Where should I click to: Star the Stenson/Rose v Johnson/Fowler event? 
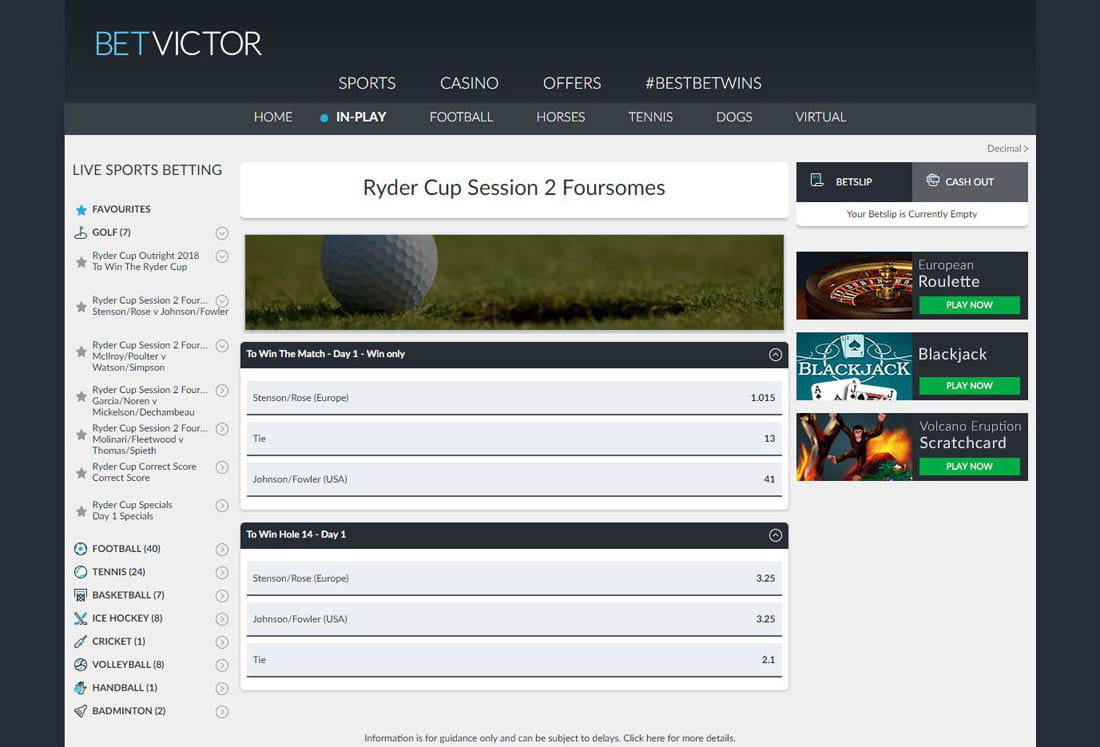tap(81, 307)
